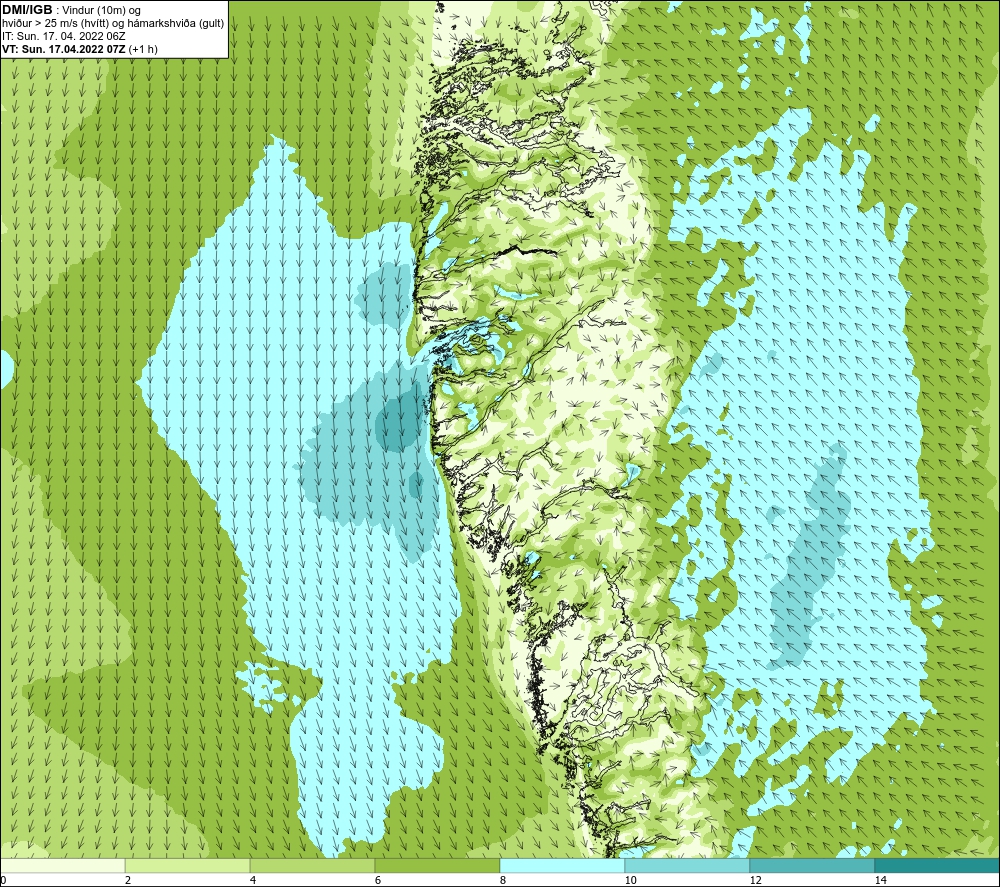
Task: Click the legend scale value 6
Action: pyautogui.click(x=378, y=880)
